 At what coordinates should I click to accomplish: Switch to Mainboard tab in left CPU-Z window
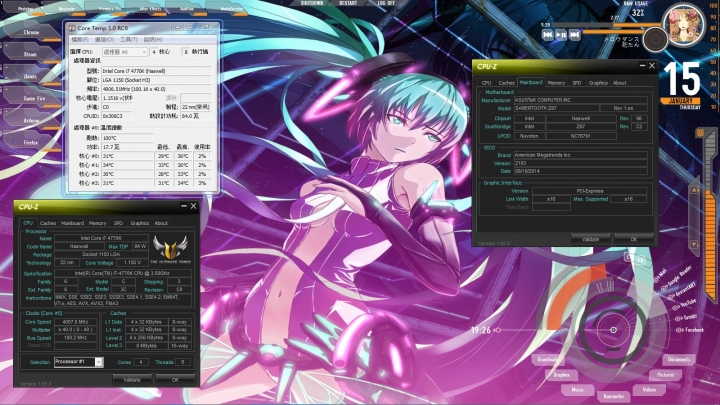[x=73, y=223]
